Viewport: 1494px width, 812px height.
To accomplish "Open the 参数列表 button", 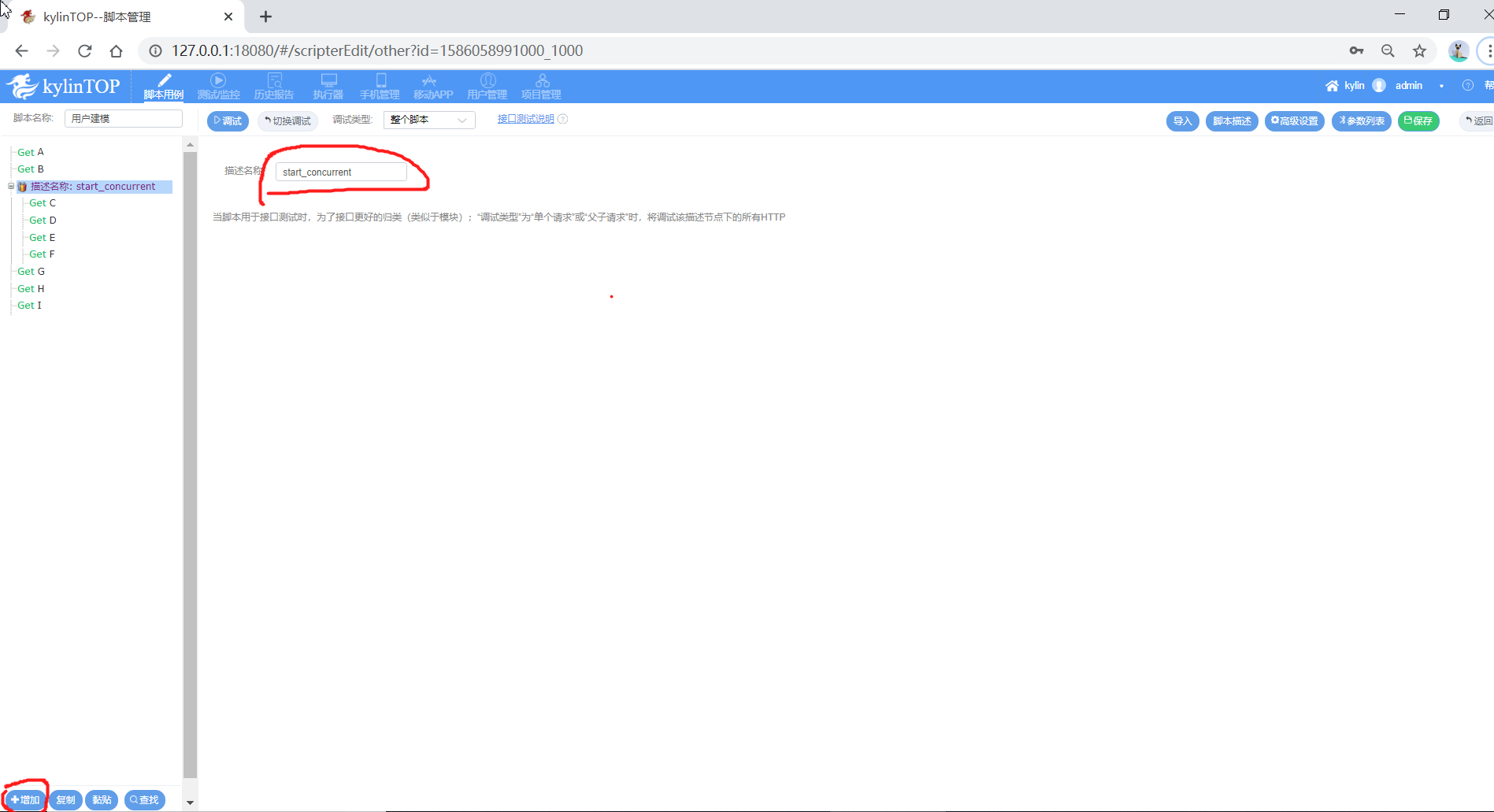I will tap(1362, 121).
